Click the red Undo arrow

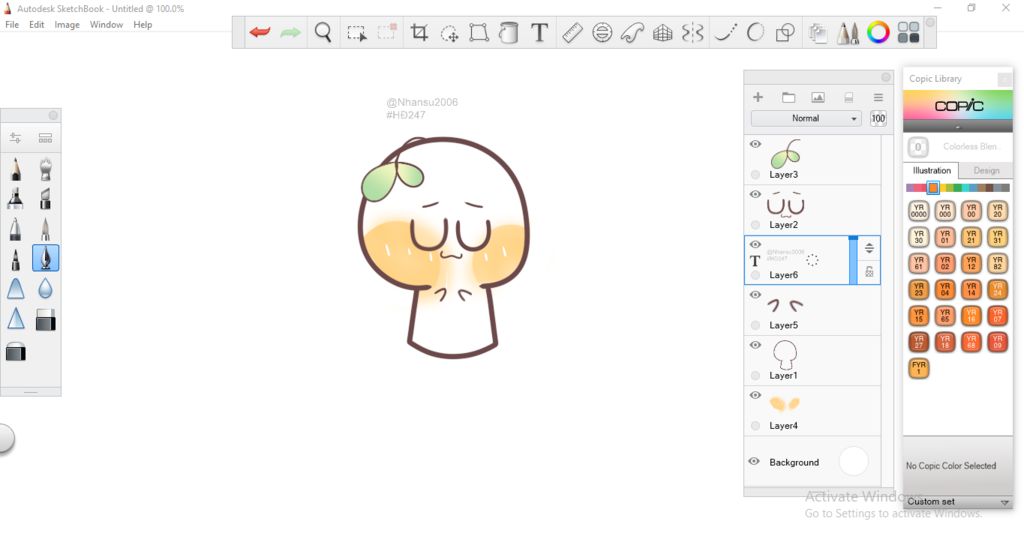point(260,33)
